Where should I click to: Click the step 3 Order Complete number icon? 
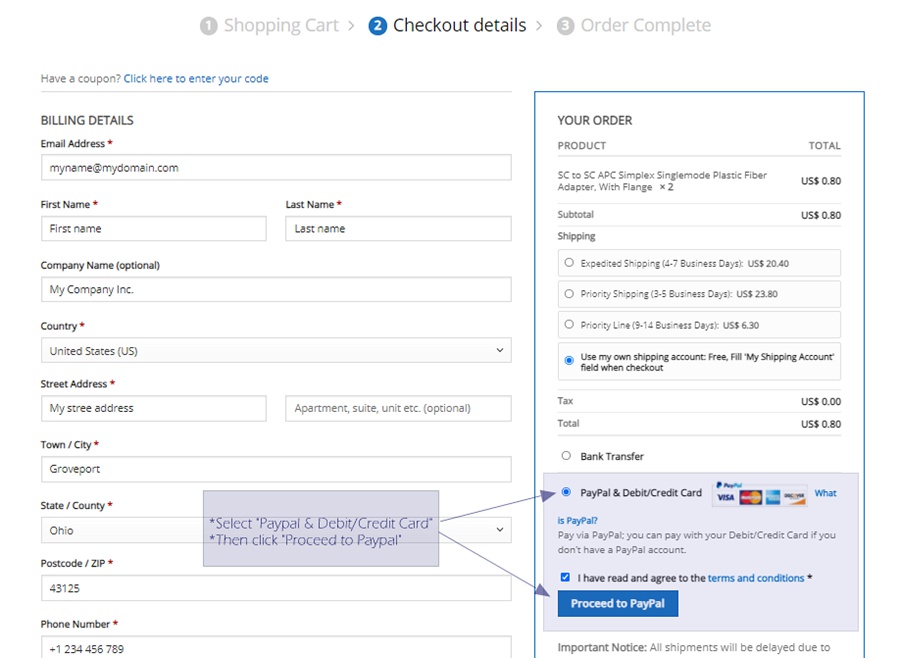(565, 26)
